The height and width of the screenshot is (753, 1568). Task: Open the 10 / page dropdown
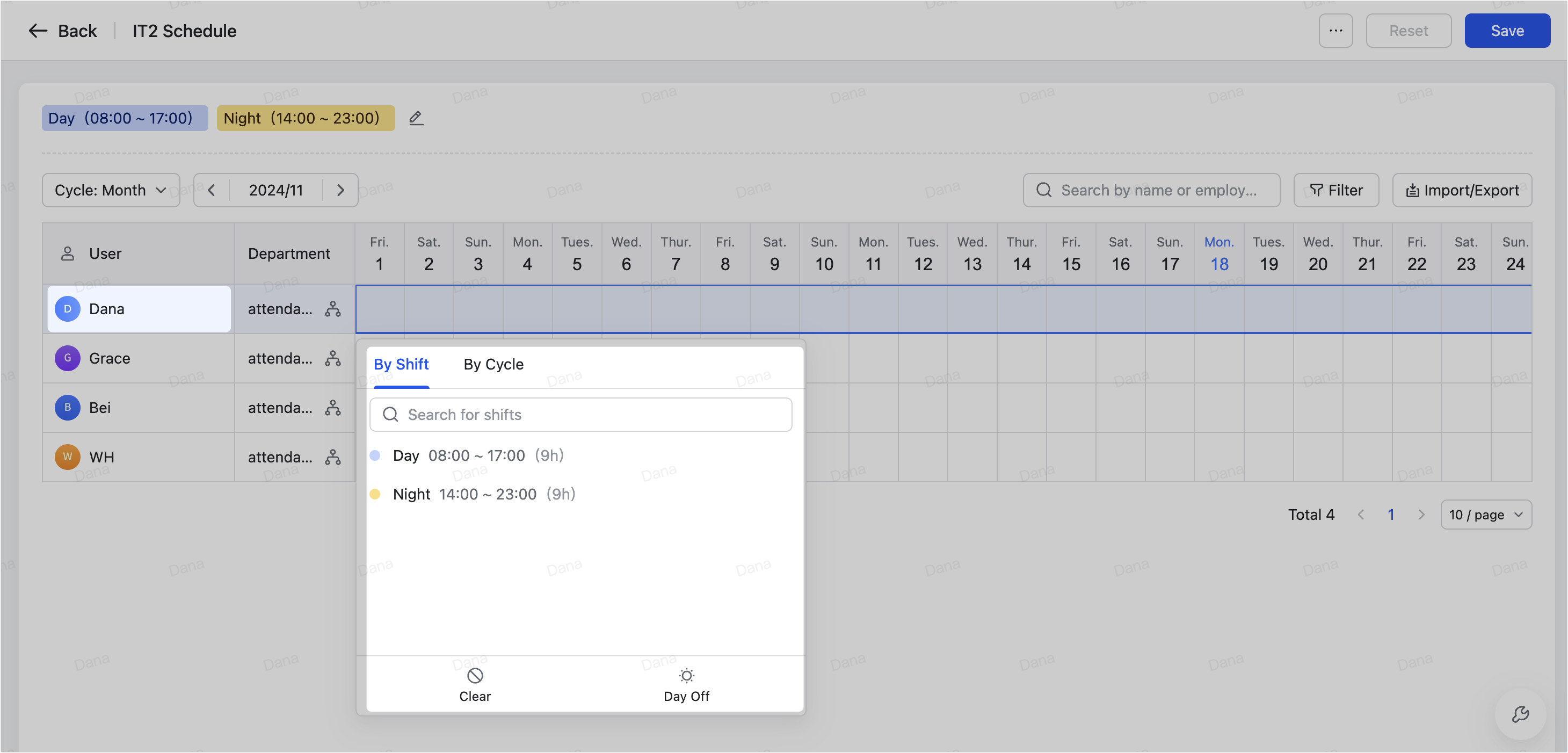click(1485, 515)
